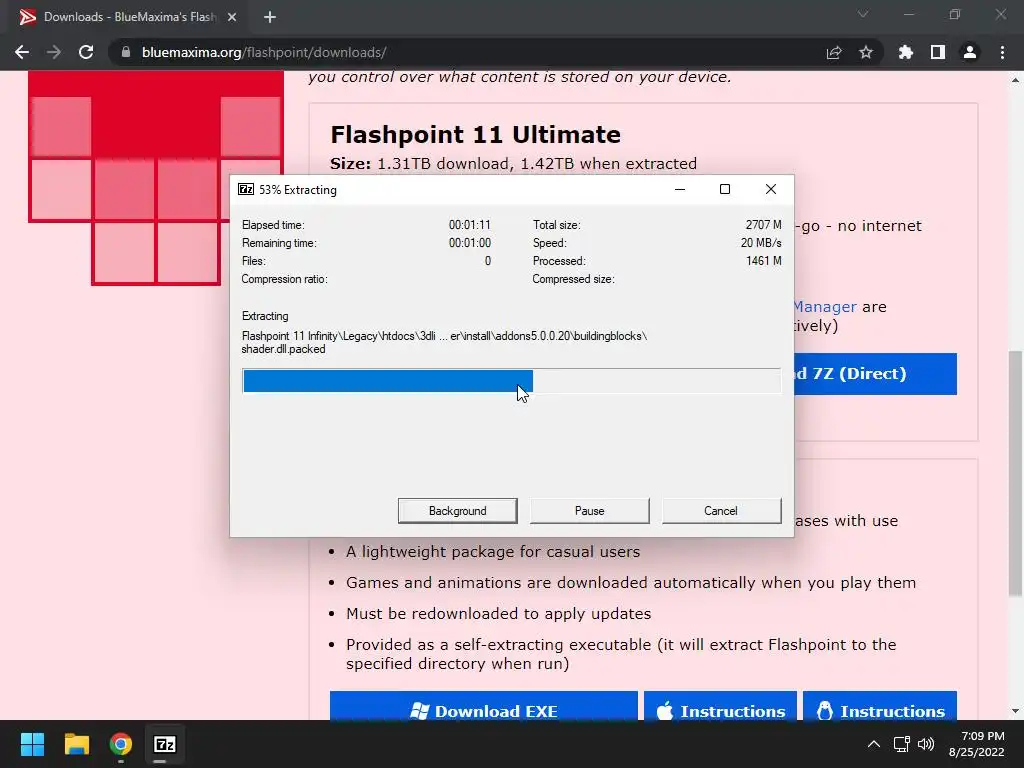The image size is (1024, 768).
Task: Click the 53% Extracting title text
Action: 298,190
